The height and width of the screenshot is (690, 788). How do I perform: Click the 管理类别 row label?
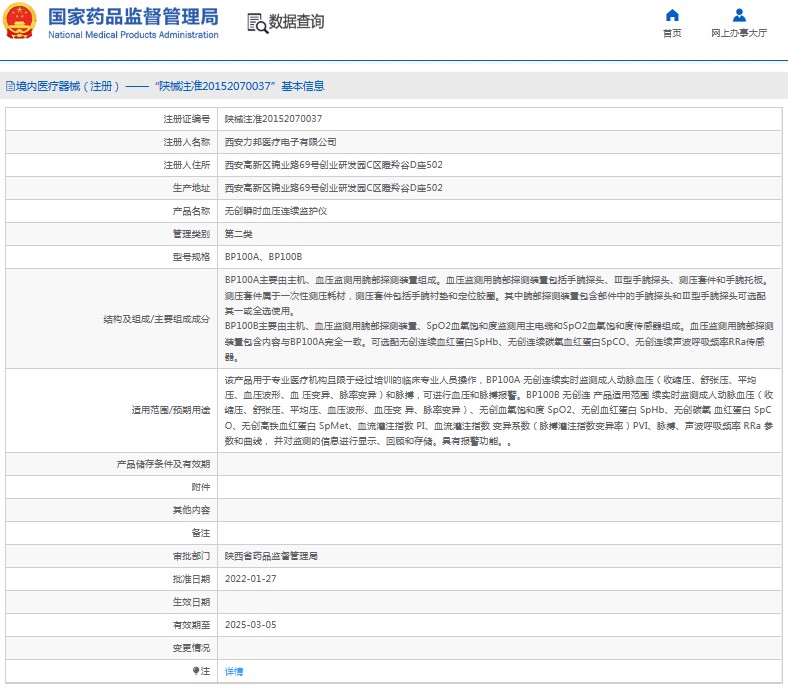point(191,234)
